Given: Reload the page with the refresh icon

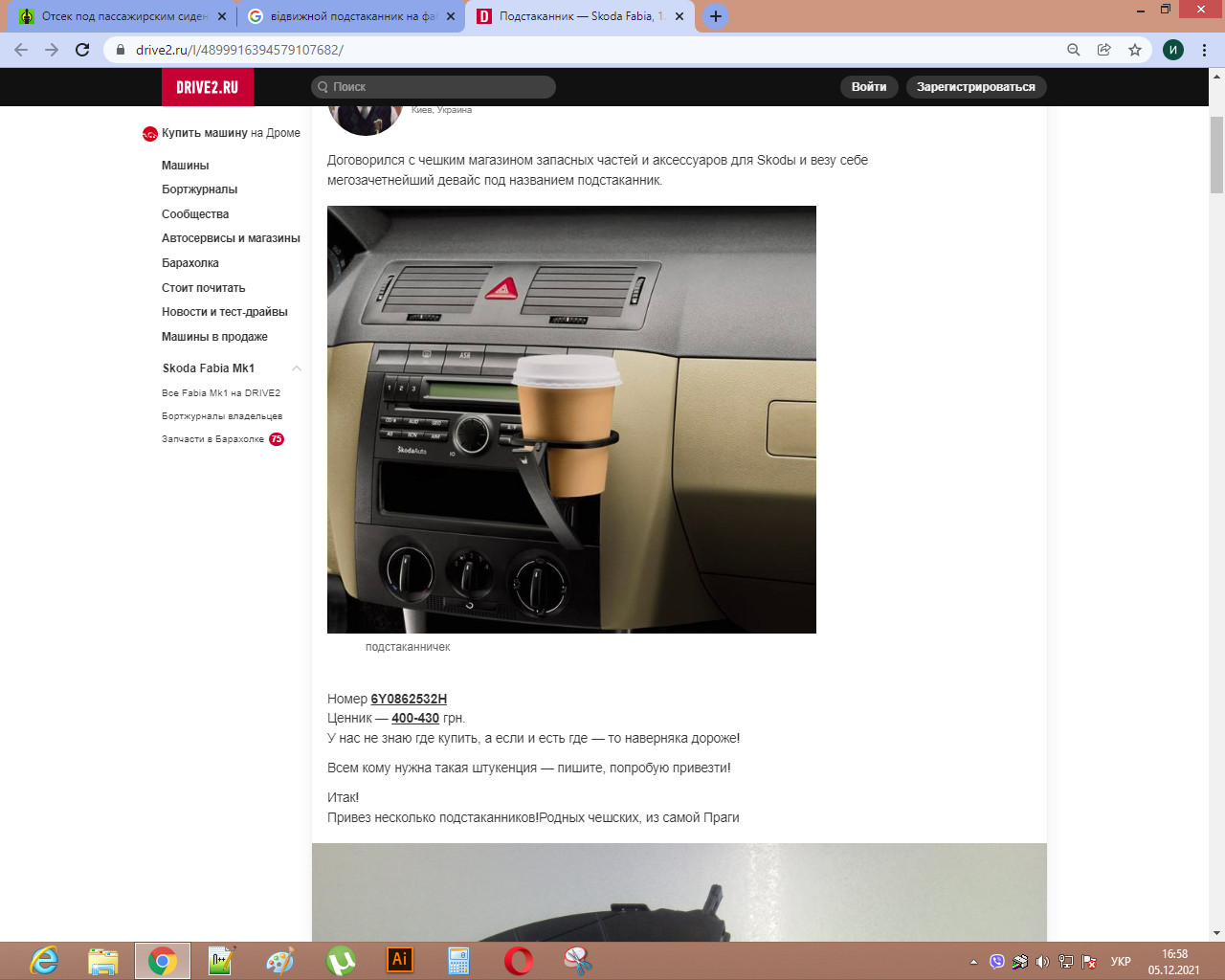Looking at the screenshot, I should point(82,50).
